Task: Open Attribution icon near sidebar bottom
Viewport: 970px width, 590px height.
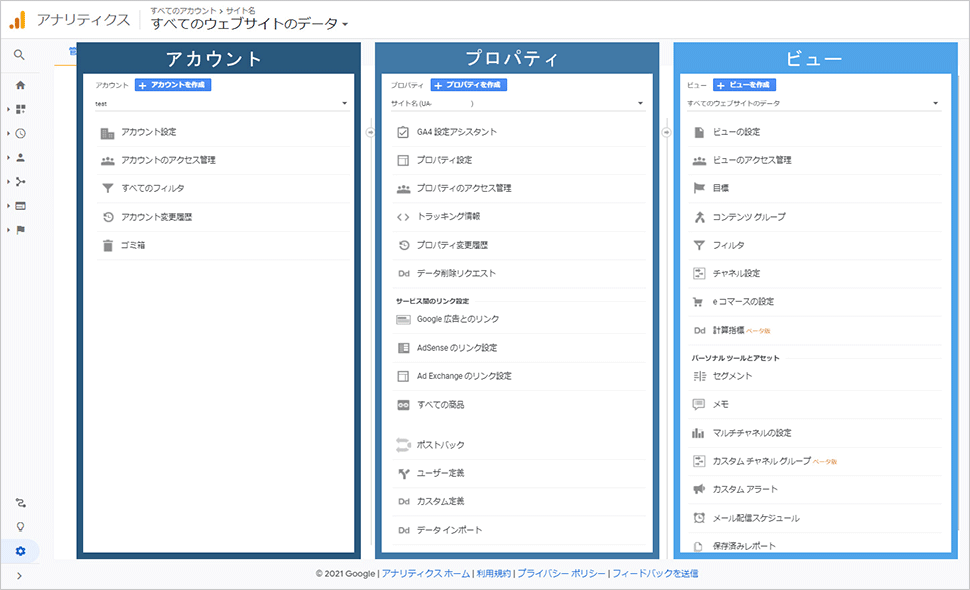Action: [x=20, y=503]
